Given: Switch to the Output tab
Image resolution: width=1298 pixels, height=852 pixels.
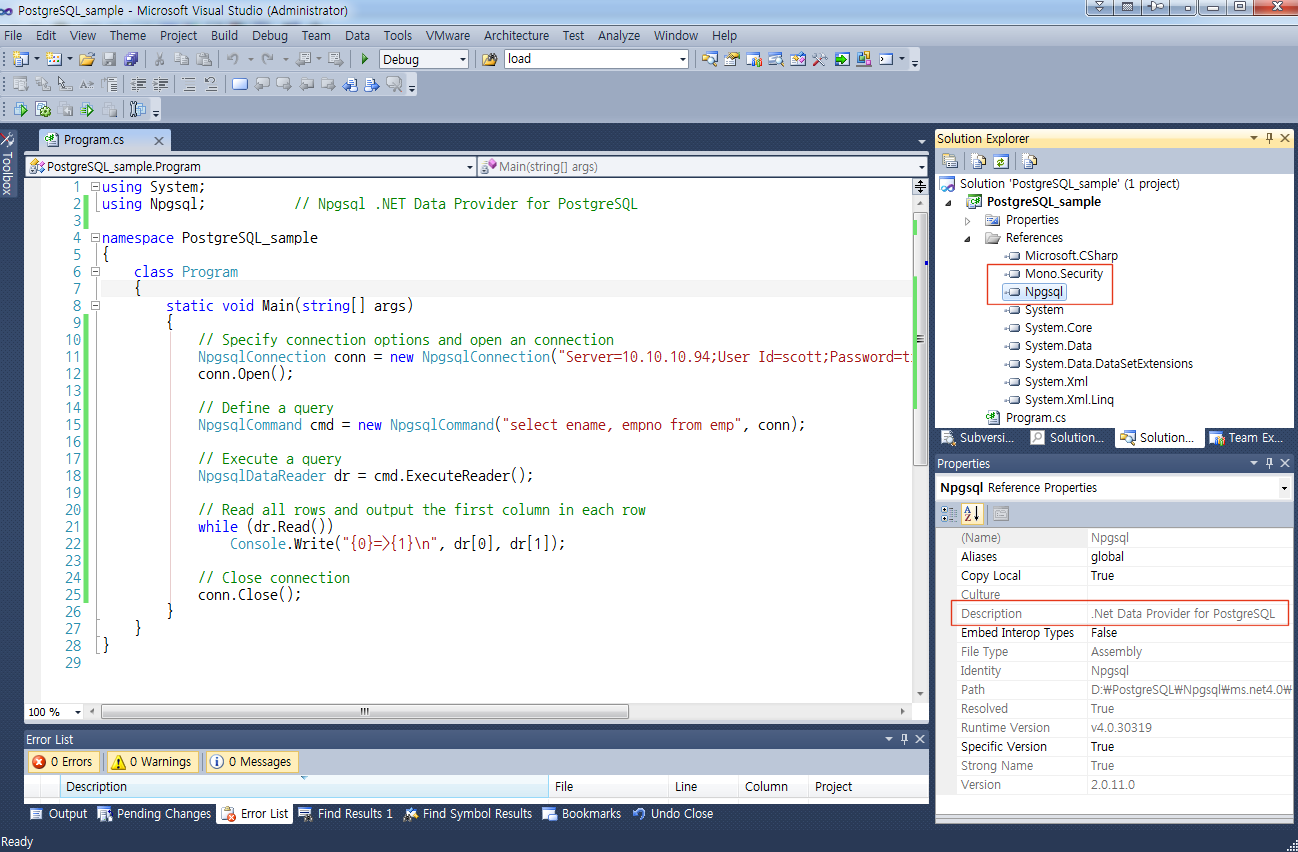Looking at the screenshot, I should pyautogui.click(x=59, y=814).
